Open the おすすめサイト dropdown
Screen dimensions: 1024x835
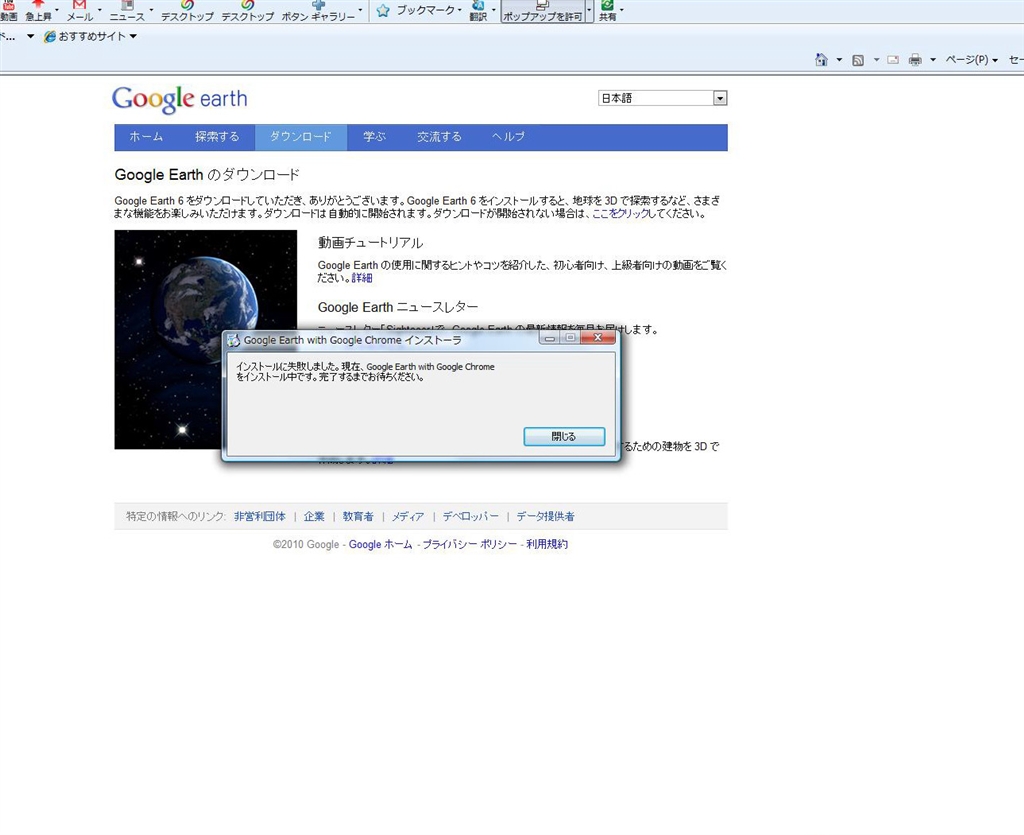click(x=133, y=37)
